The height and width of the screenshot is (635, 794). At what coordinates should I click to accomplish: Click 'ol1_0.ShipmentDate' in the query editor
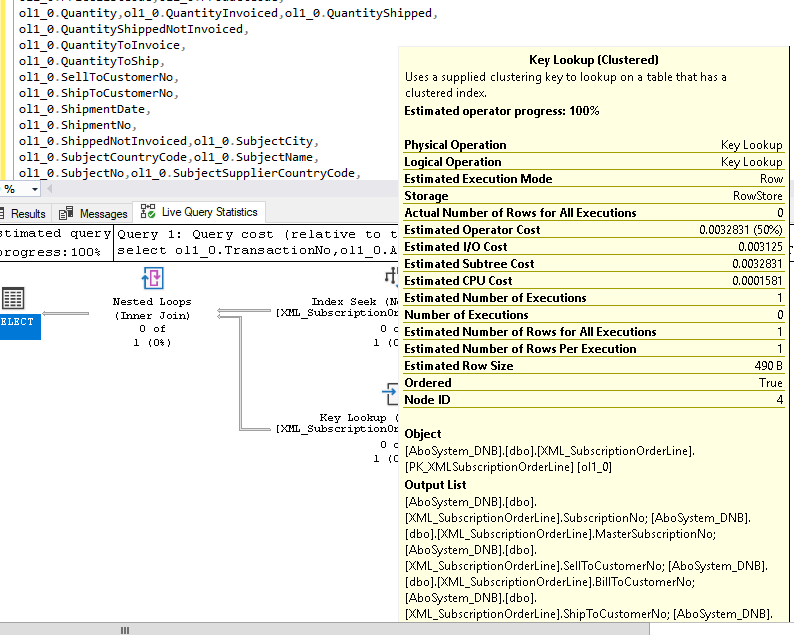click(82, 109)
